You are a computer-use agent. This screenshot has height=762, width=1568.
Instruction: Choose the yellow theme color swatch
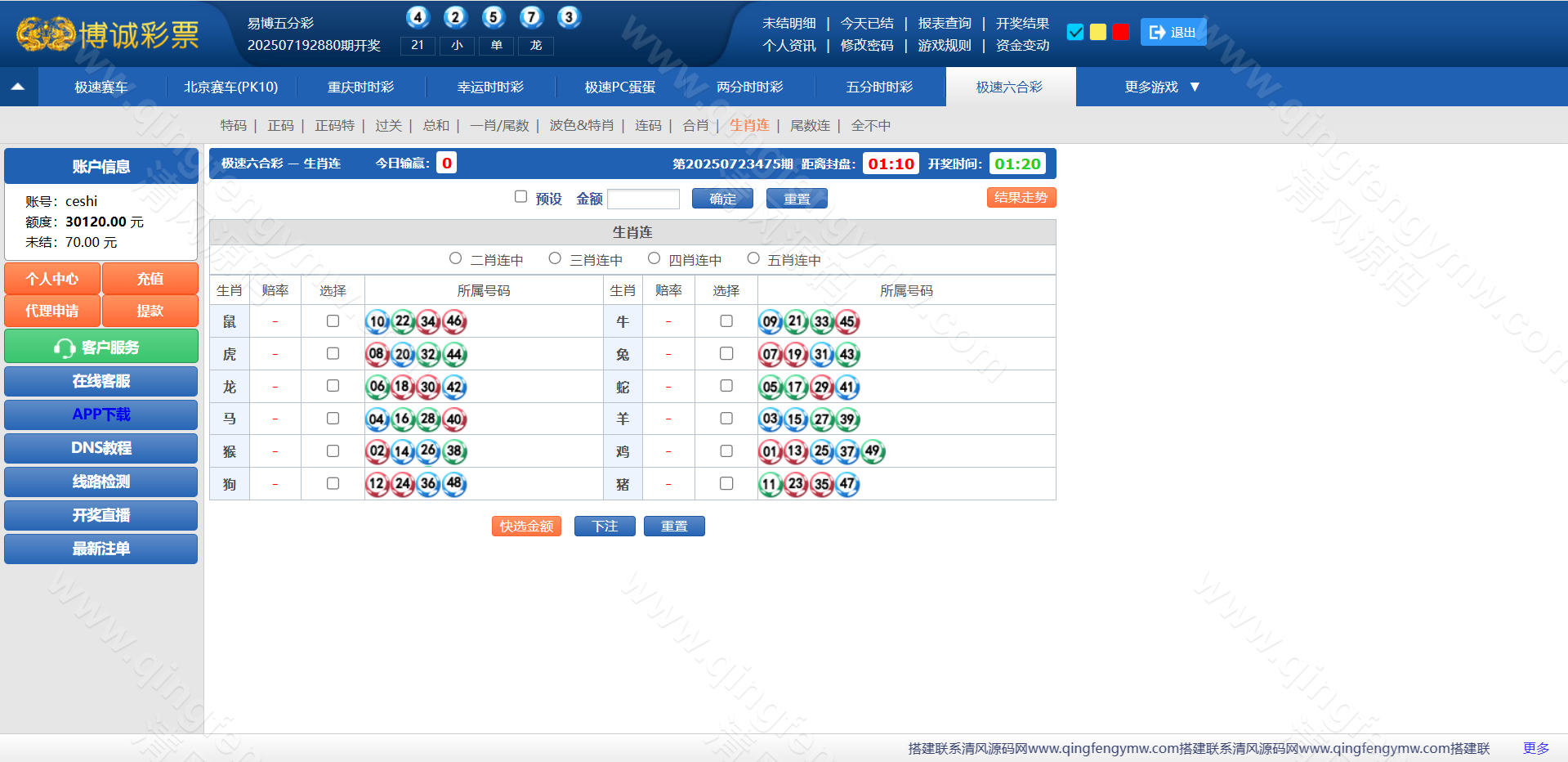pyautogui.click(x=1098, y=32)
